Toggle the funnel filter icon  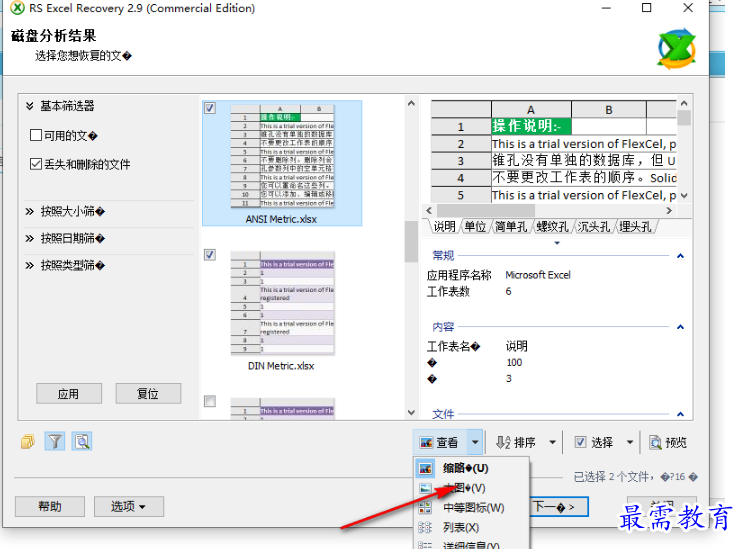(55, 441)
